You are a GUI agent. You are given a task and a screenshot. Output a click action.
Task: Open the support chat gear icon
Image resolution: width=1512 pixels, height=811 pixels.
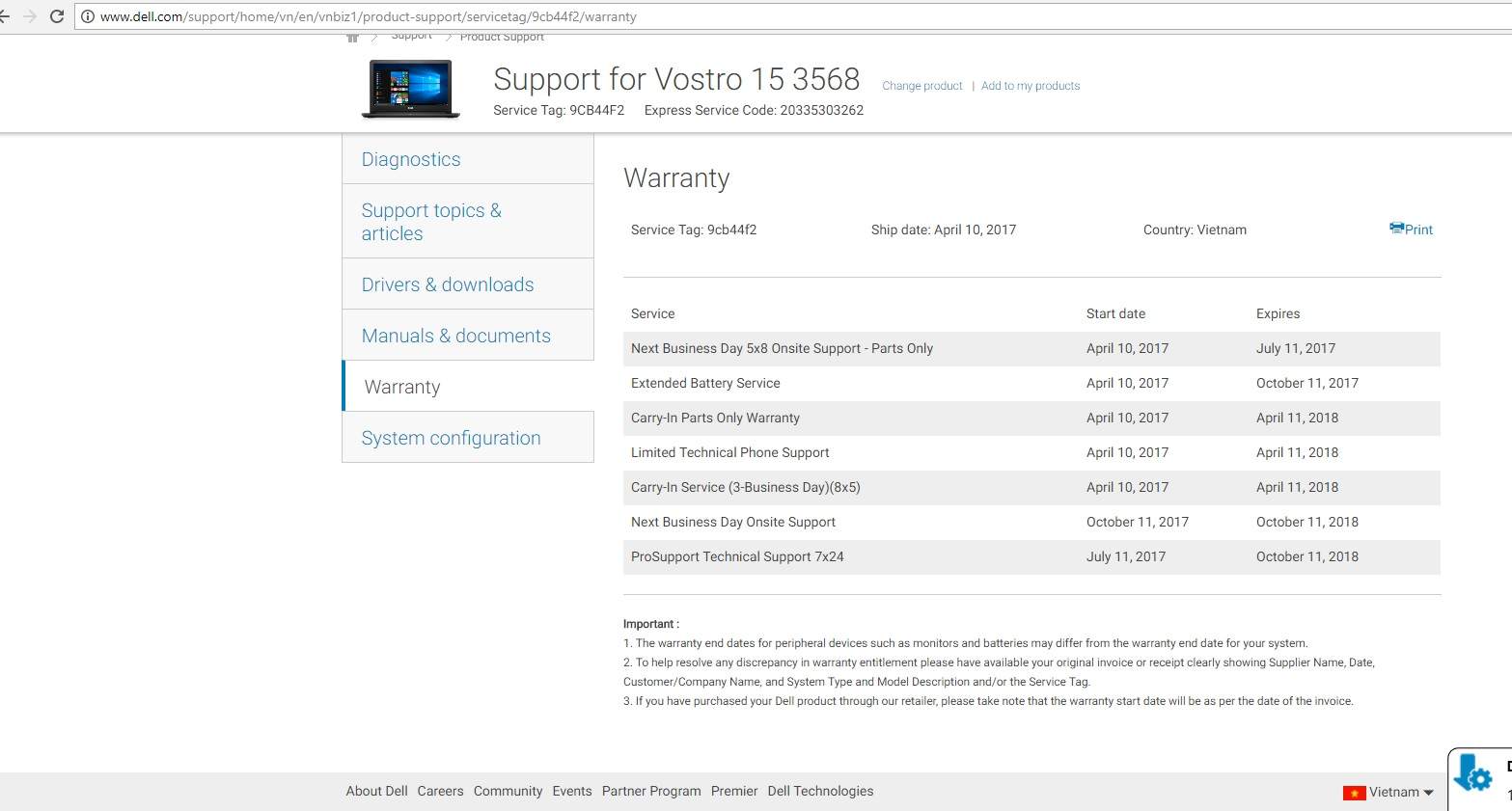coord(1472,773)
